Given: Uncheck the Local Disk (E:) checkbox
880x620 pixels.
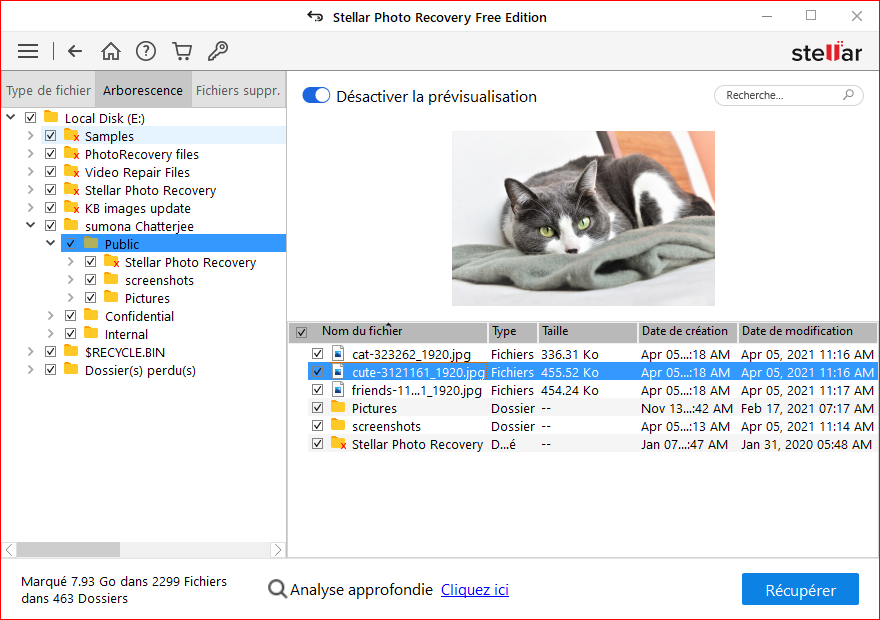Looking at the screenshot, I should (30, 117).
